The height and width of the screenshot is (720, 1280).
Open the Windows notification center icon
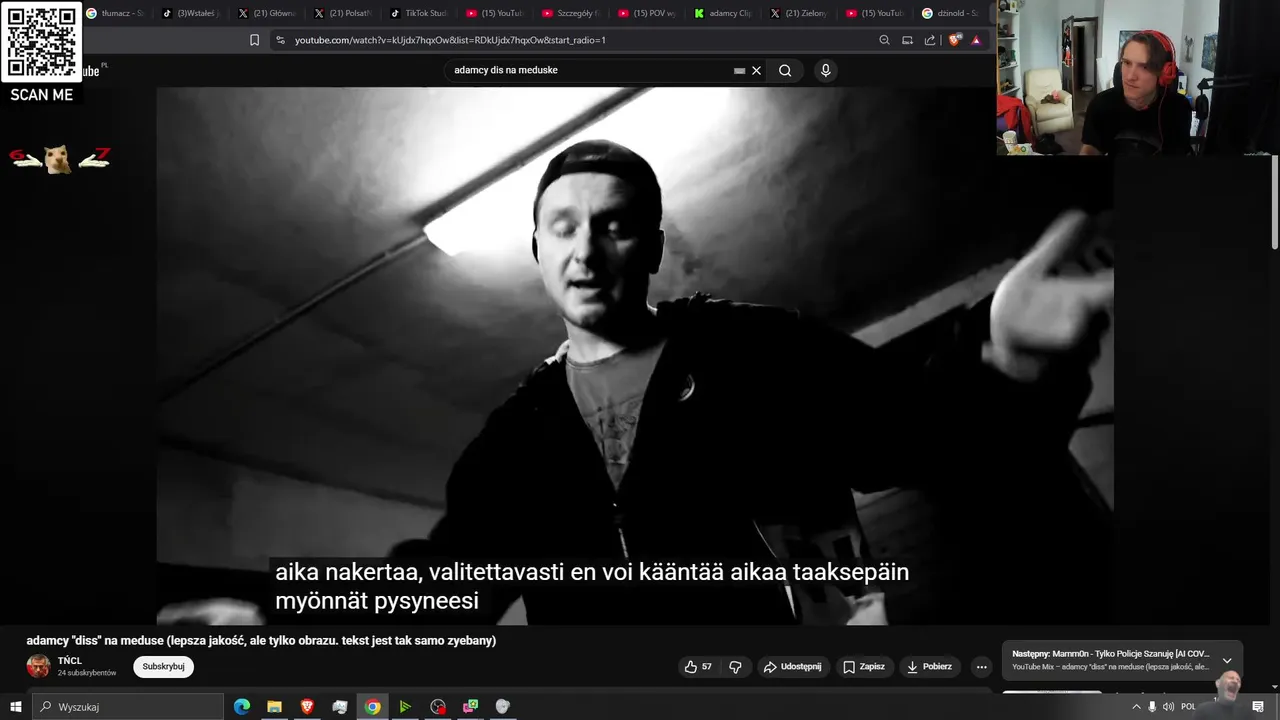(x=1258, y=707)
